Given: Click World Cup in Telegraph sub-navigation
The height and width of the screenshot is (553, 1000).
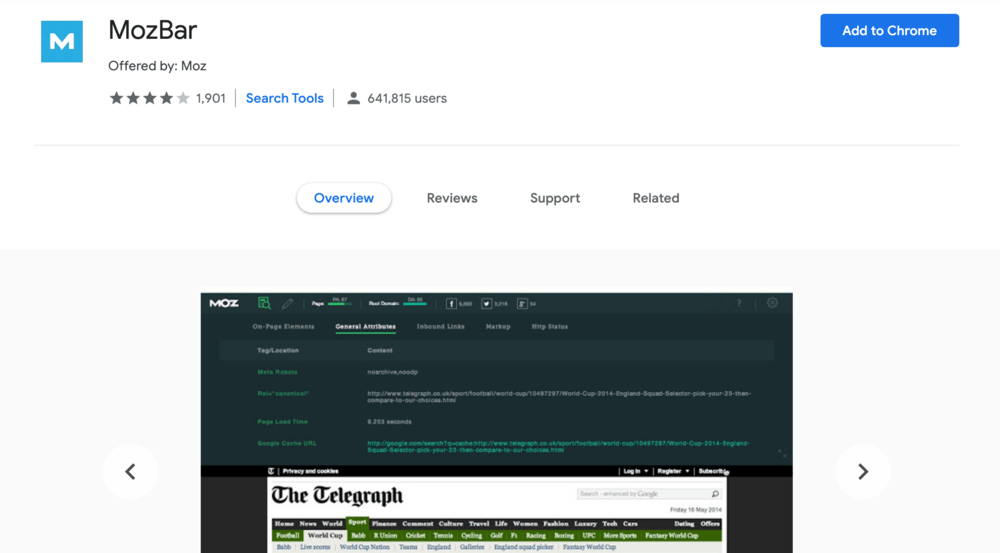Looking at the screenshot, I should point(325,536).
